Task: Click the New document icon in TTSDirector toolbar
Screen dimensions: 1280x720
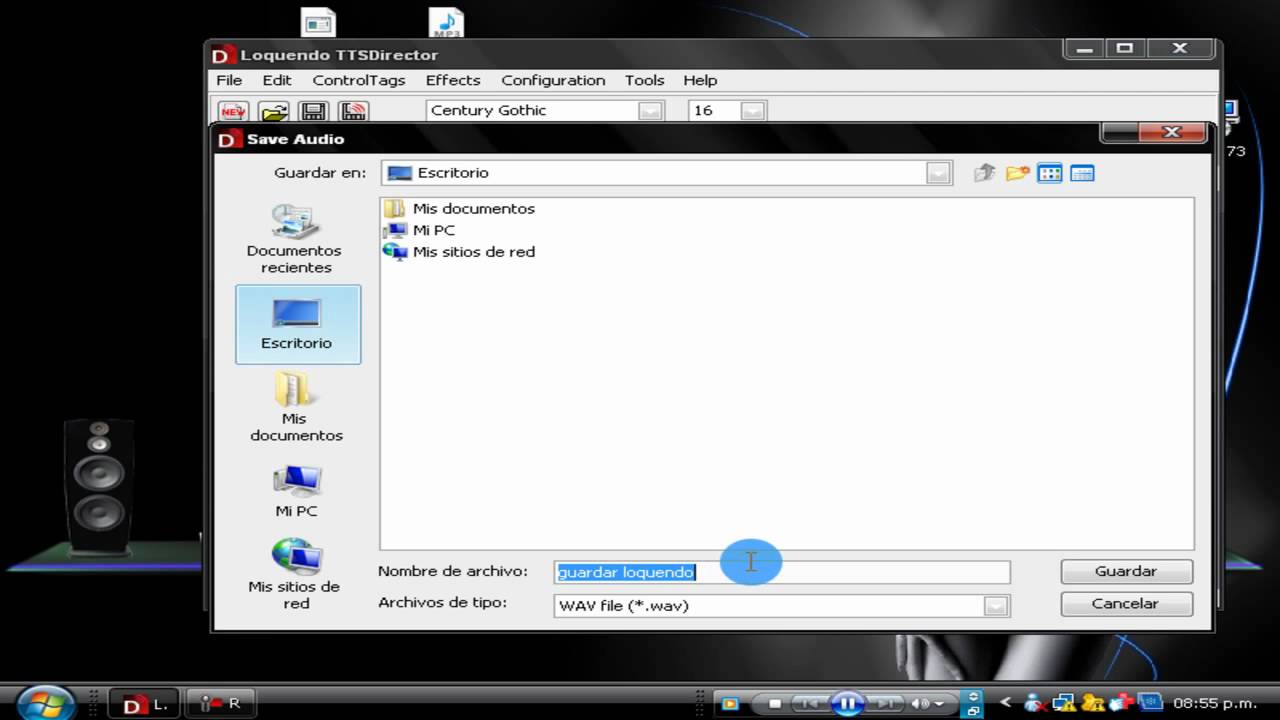Action: coord(233,111)
